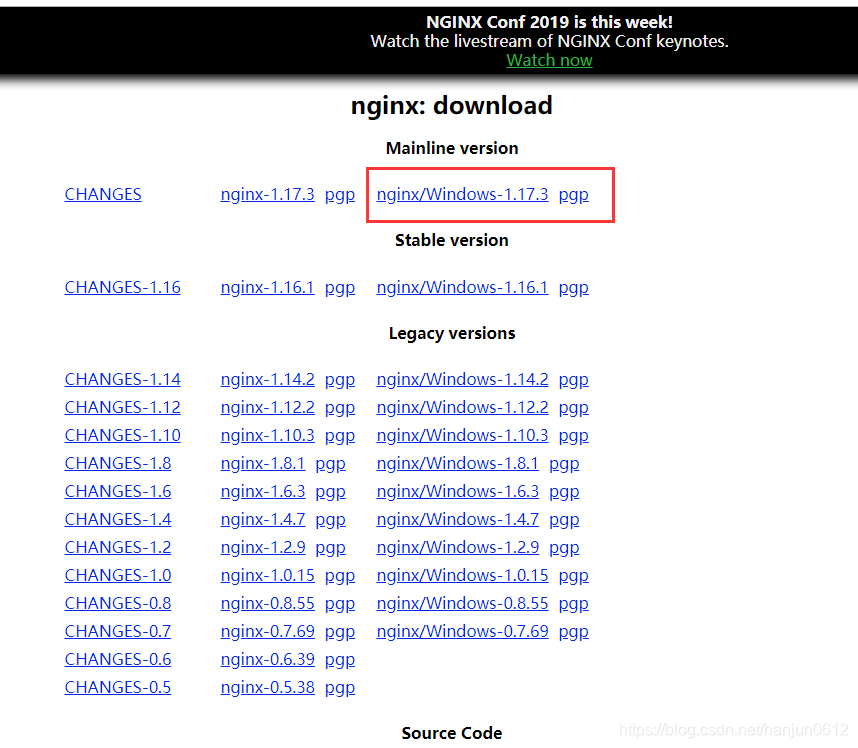The width and height of the screenshot is (858, 748).
Task: Download nginx-1.10.3
Action: tap(268, 435)
